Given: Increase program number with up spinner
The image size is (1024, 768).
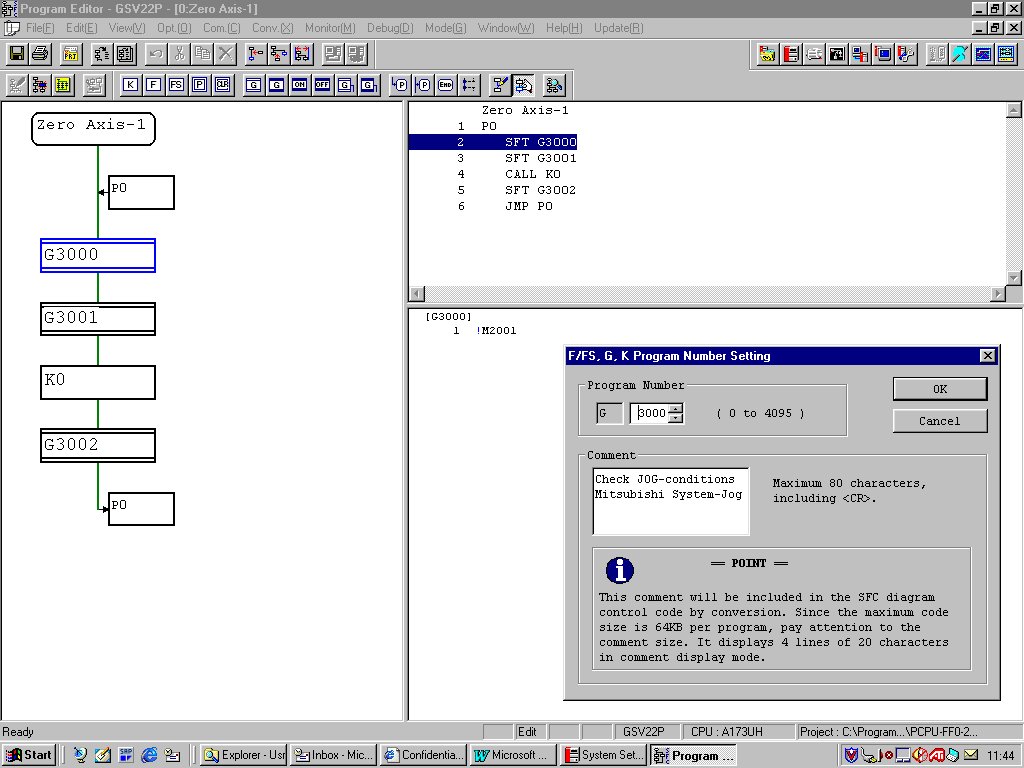Looking at the screenshot, I should [676, 408].
